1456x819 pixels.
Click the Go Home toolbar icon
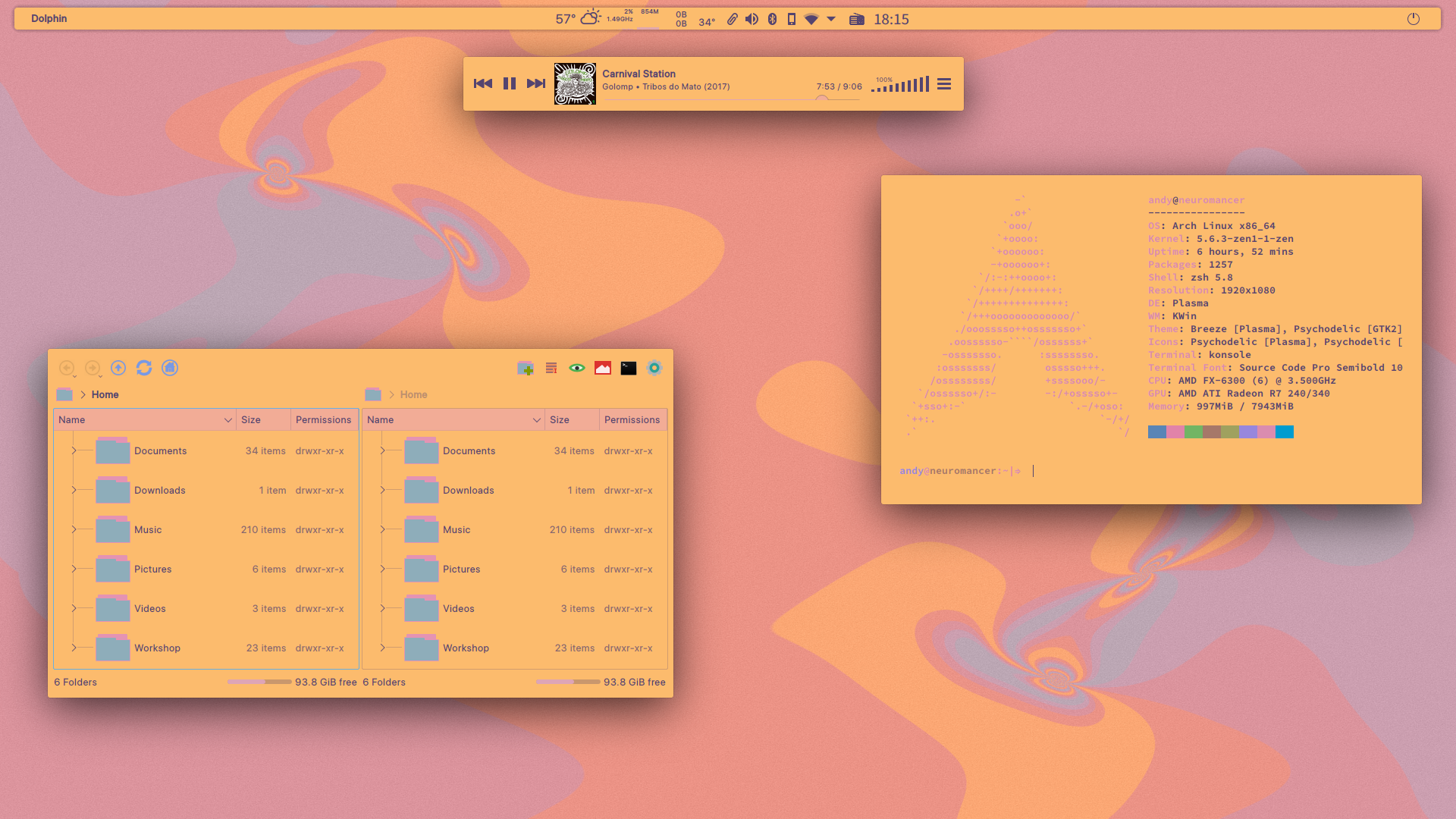tap(170, 368)
